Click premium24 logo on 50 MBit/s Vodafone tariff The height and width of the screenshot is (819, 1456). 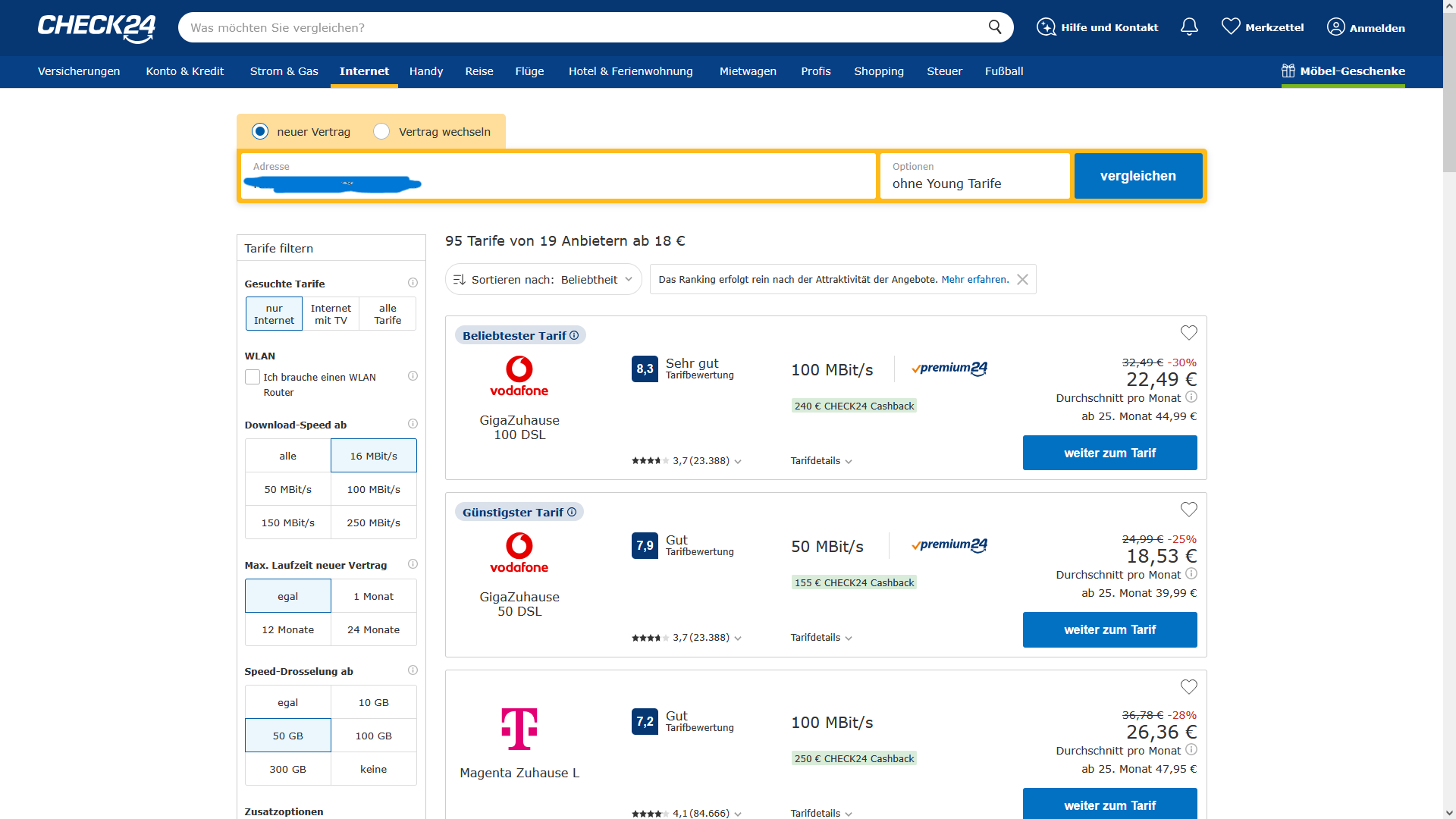point(949,545)
